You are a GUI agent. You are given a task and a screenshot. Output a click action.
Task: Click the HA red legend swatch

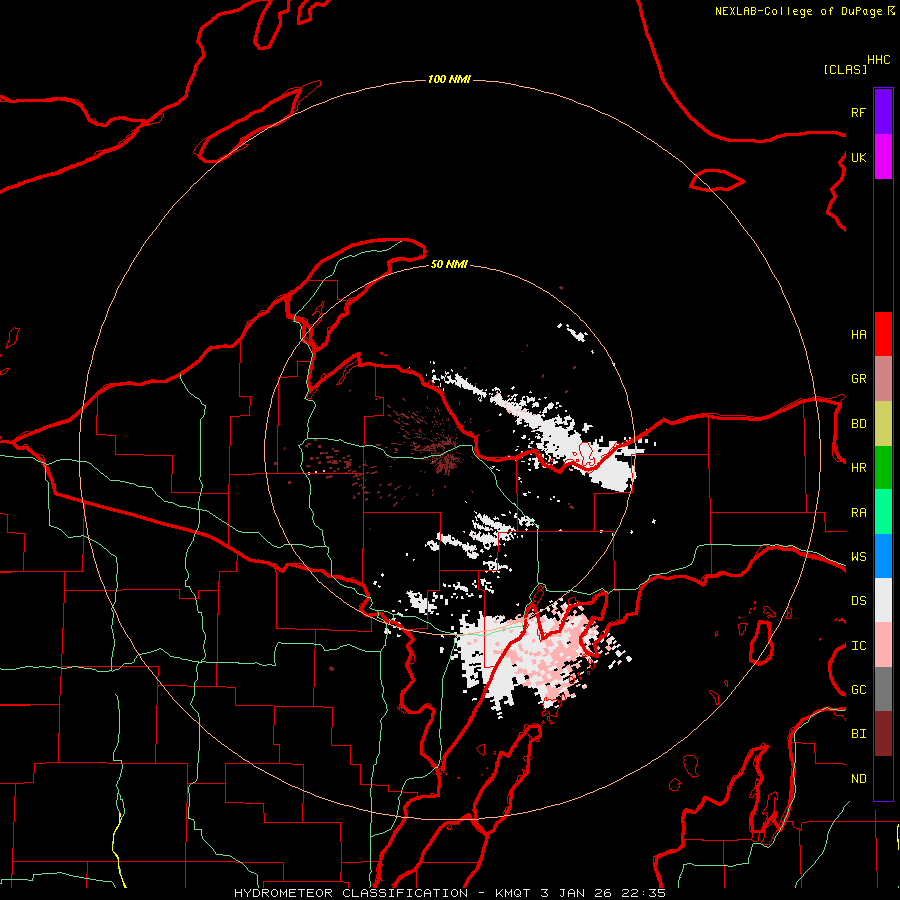883,334
